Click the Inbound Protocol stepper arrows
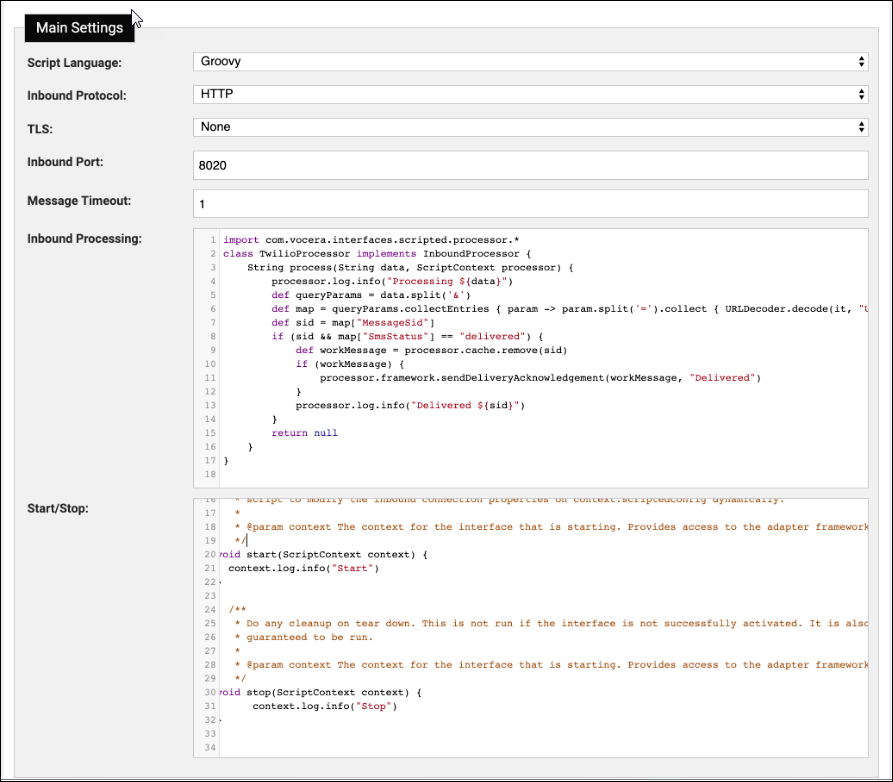Screen dimensions: 893x782 [x=860, y=93]
